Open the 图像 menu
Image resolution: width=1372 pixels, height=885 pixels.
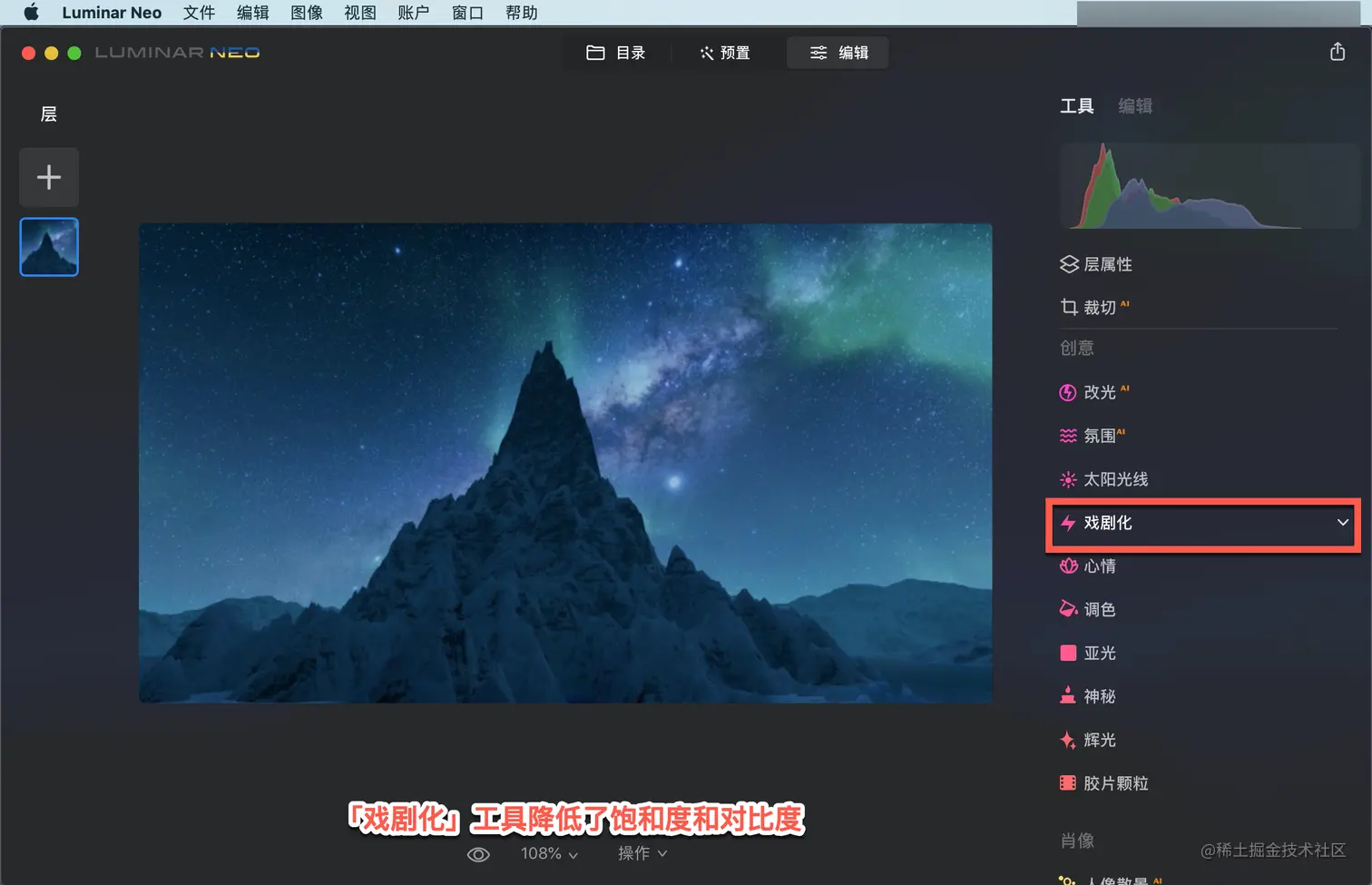pos(307,13)
